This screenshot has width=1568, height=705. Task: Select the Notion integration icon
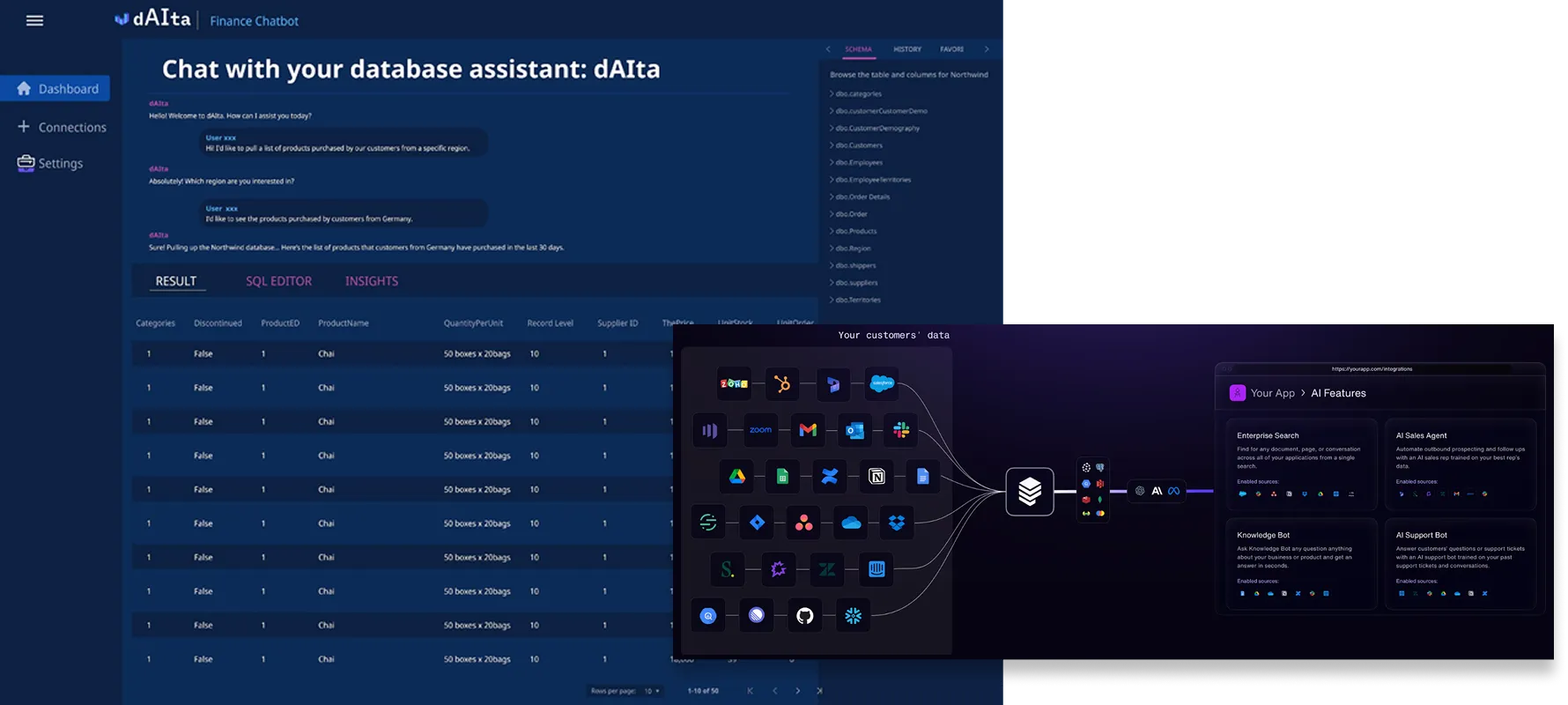(x=876, y=477)
